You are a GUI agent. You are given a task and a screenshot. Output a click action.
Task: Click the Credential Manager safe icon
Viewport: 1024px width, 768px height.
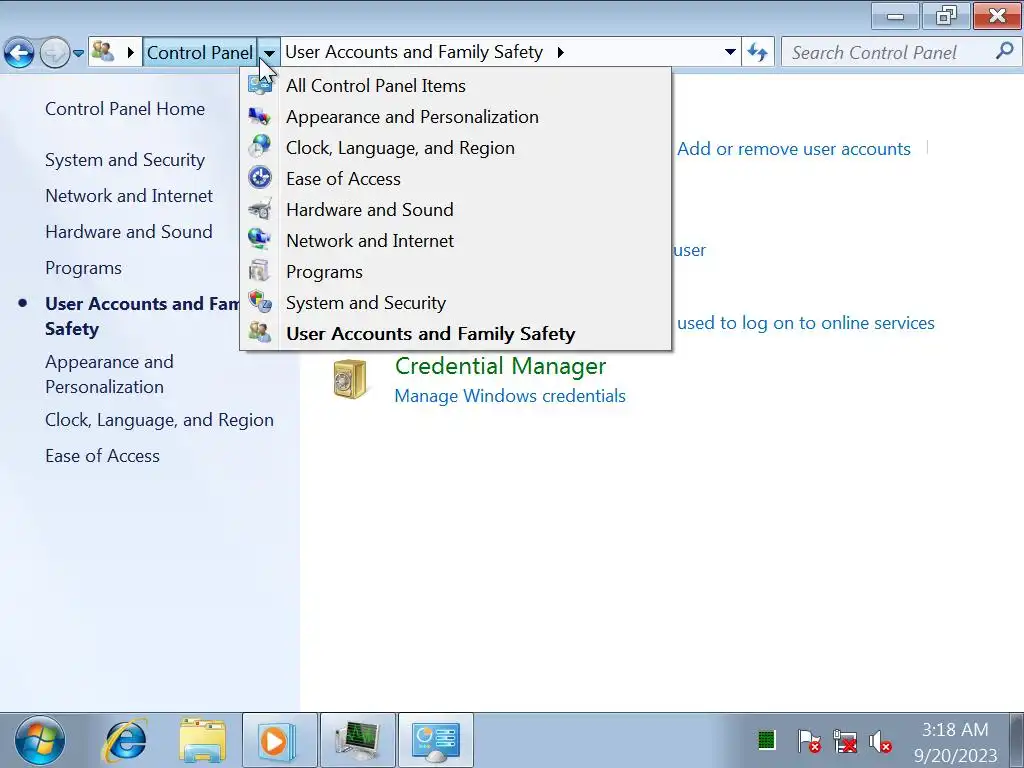point(350,379)
